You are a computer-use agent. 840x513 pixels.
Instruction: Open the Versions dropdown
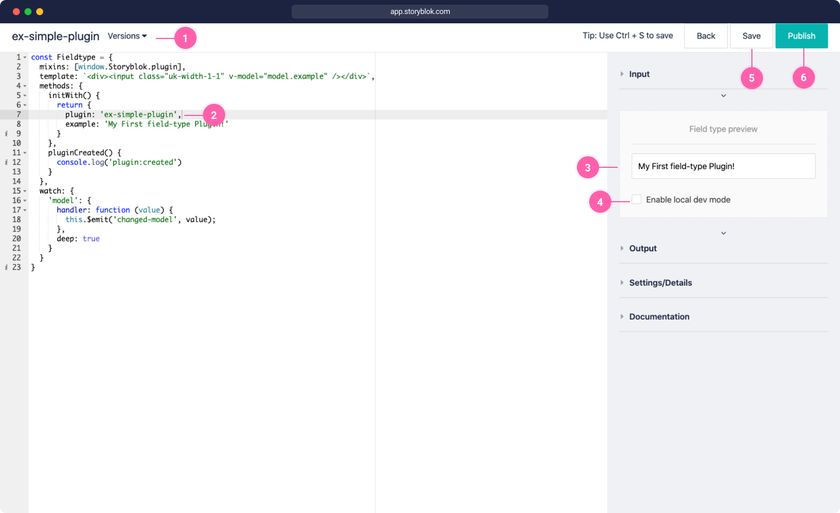pos(127,36)
